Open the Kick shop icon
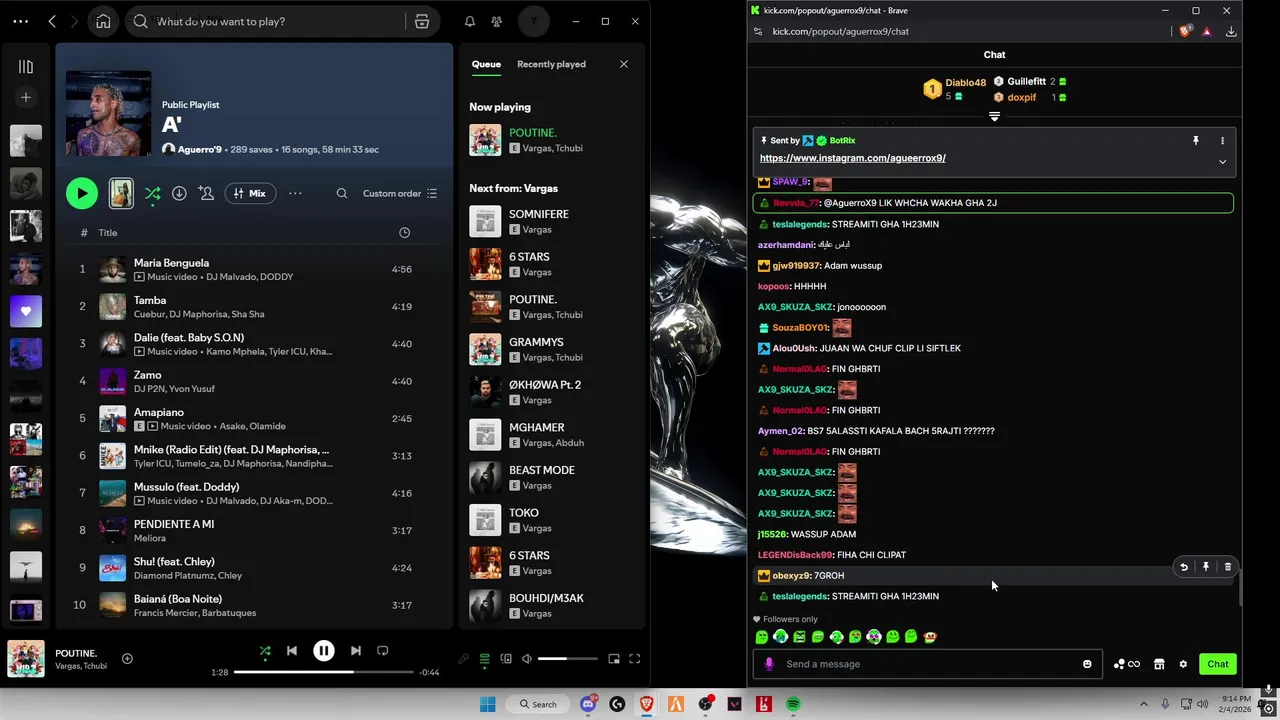The image size is (1280, 720). click(x=1159, y=664)
